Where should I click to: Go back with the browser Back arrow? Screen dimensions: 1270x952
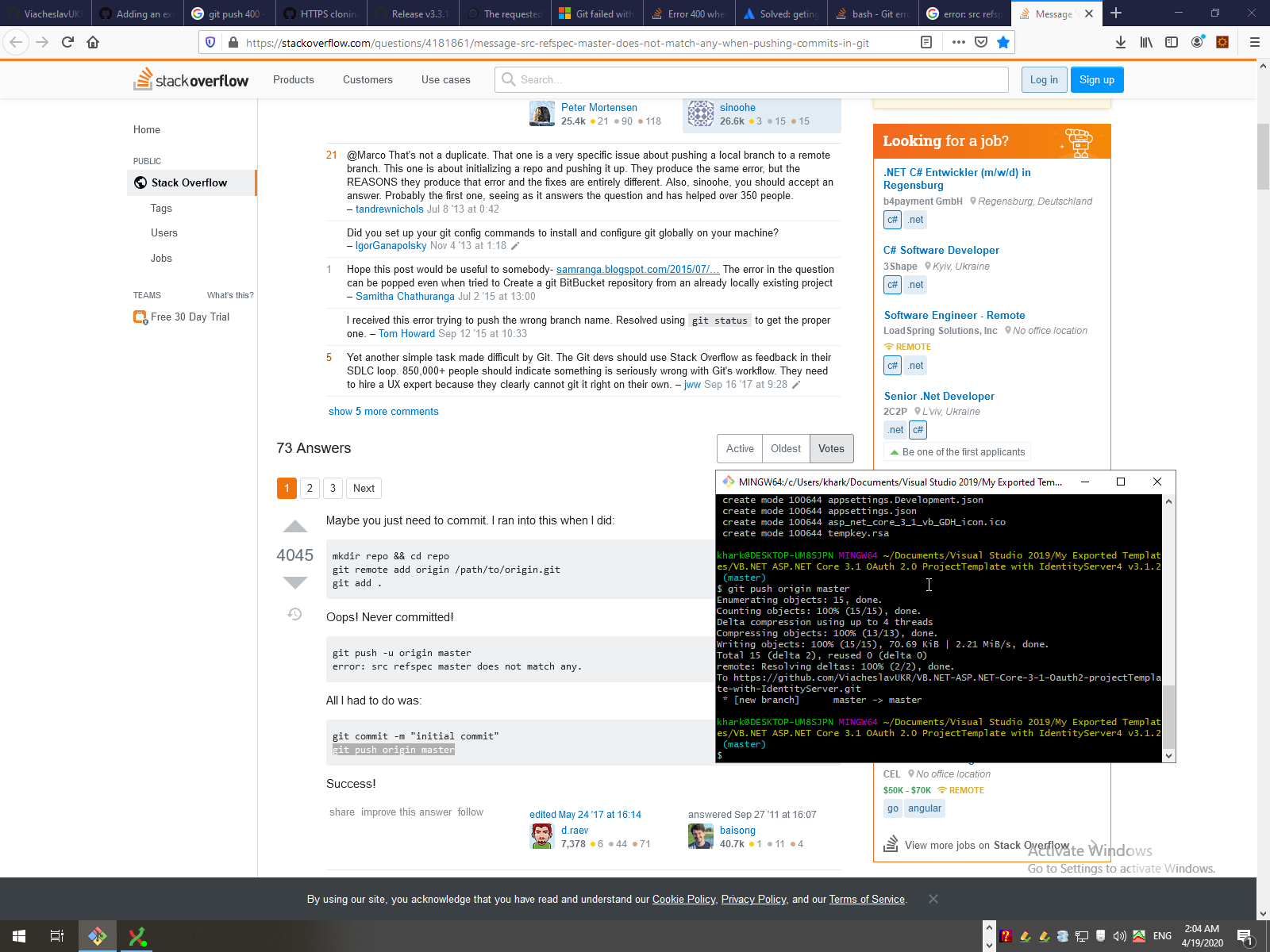(x=17, y=42)
